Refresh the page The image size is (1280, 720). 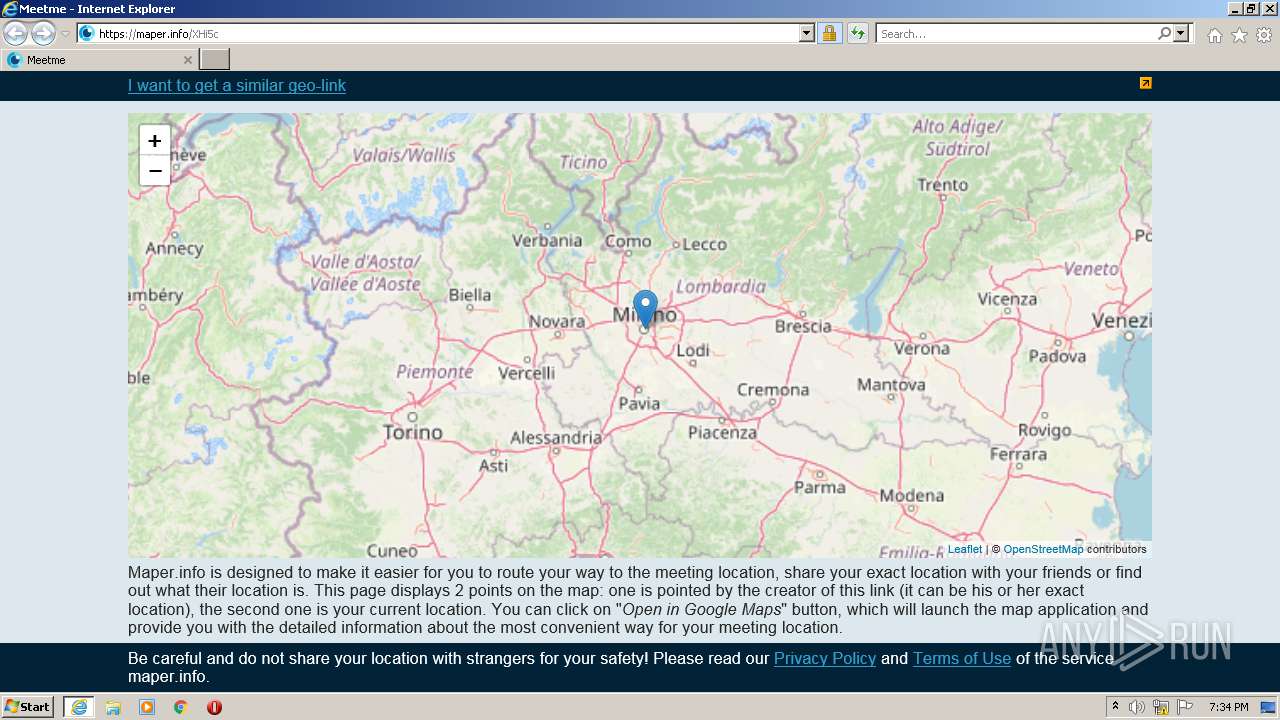click(x=858, y=33)
